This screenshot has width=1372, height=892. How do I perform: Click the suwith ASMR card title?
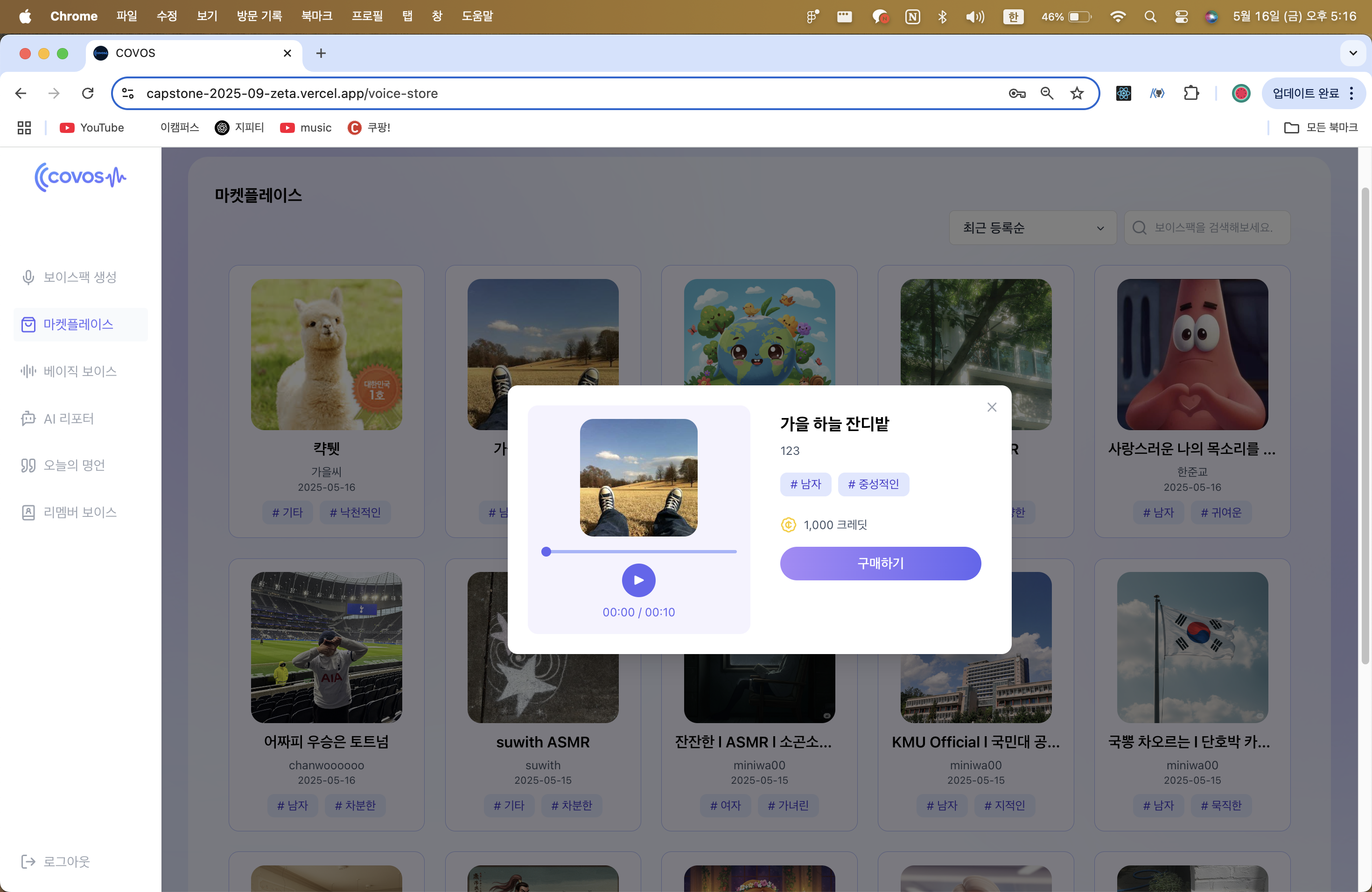[x=542, y=742]
